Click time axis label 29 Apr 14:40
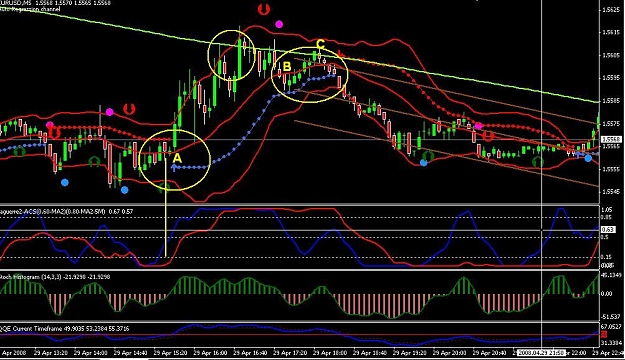 point(130,353)
